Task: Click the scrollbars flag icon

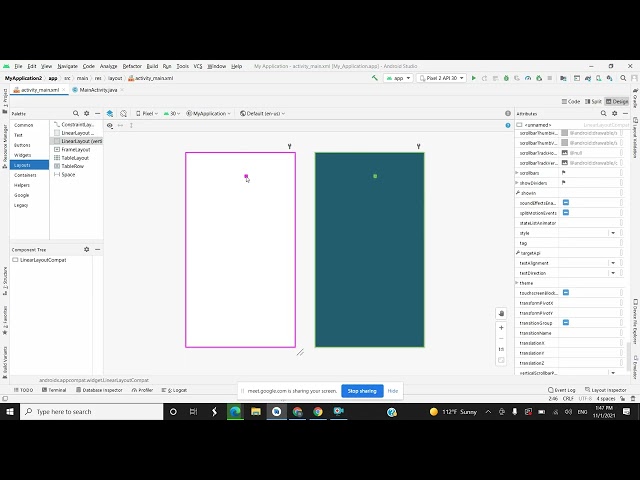Action: [x=564, y=173]
